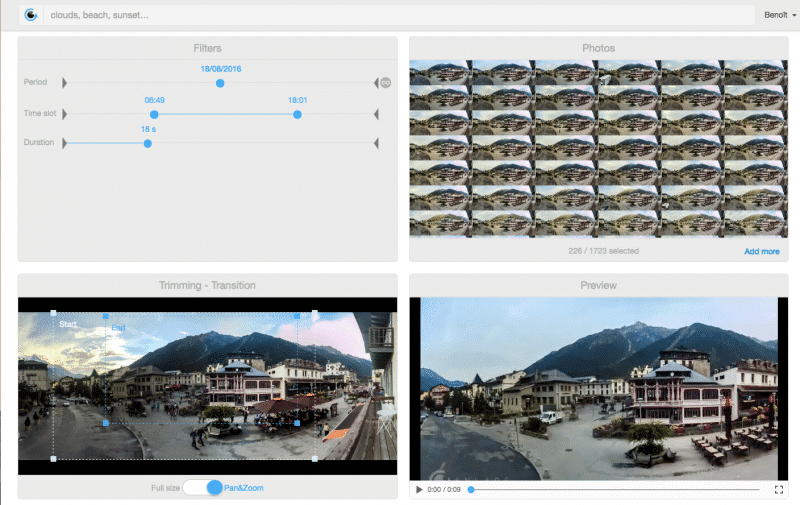Viewport: 800px width, 505px height.
Task: Click the right arrow of the Time slot slider
Action: [x=376, y=114]
